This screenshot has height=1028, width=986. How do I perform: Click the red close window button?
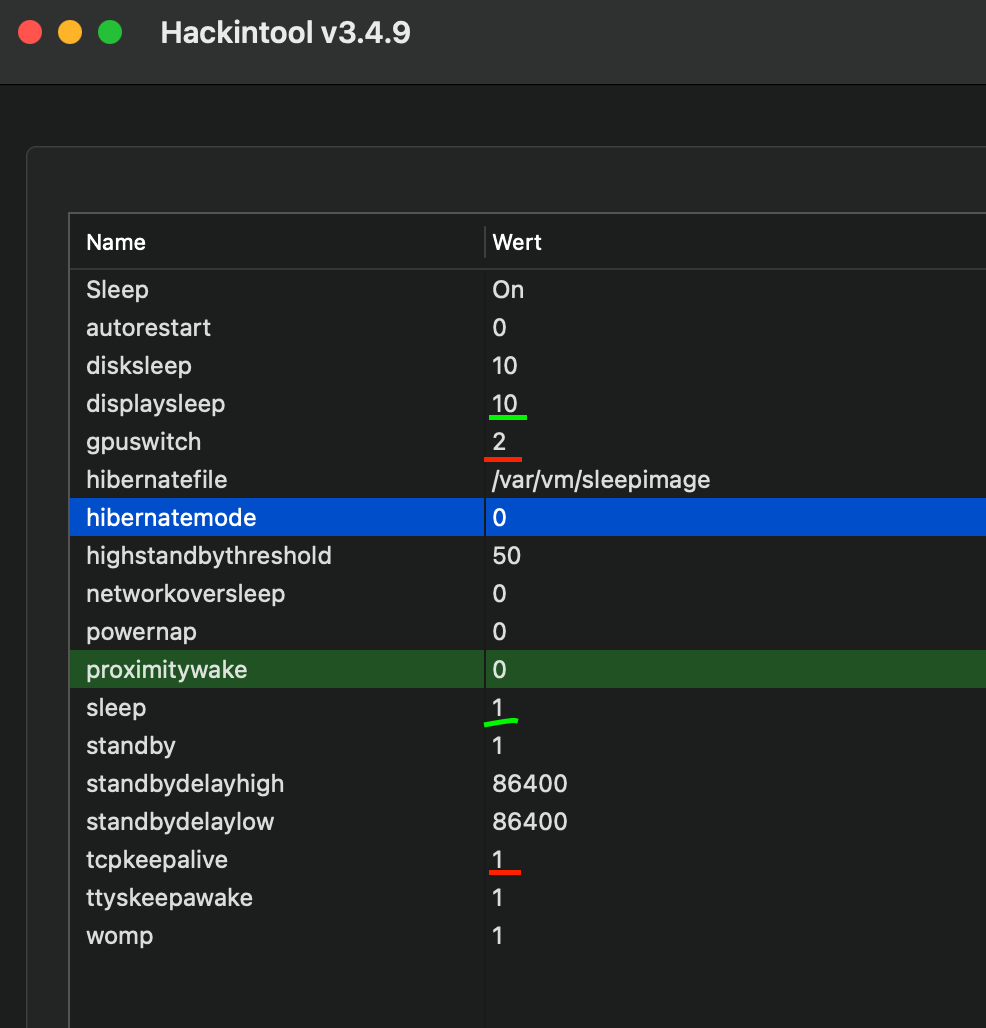(x=30, y=32)
